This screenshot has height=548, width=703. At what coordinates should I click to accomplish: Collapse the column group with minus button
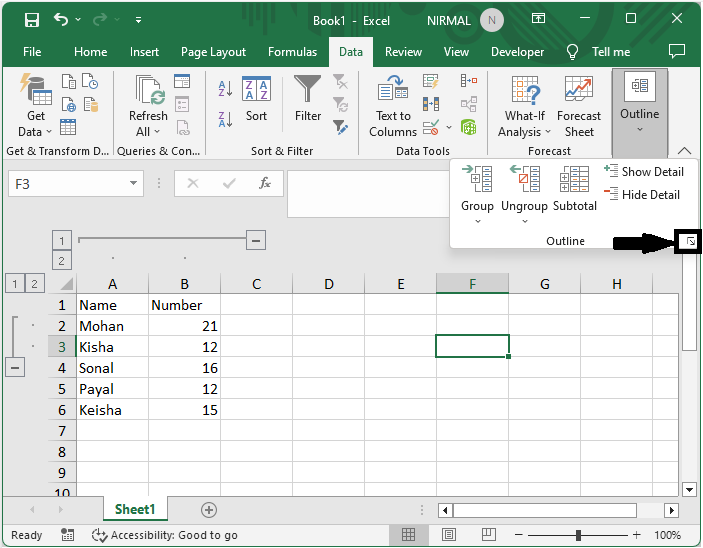[256, 240]
